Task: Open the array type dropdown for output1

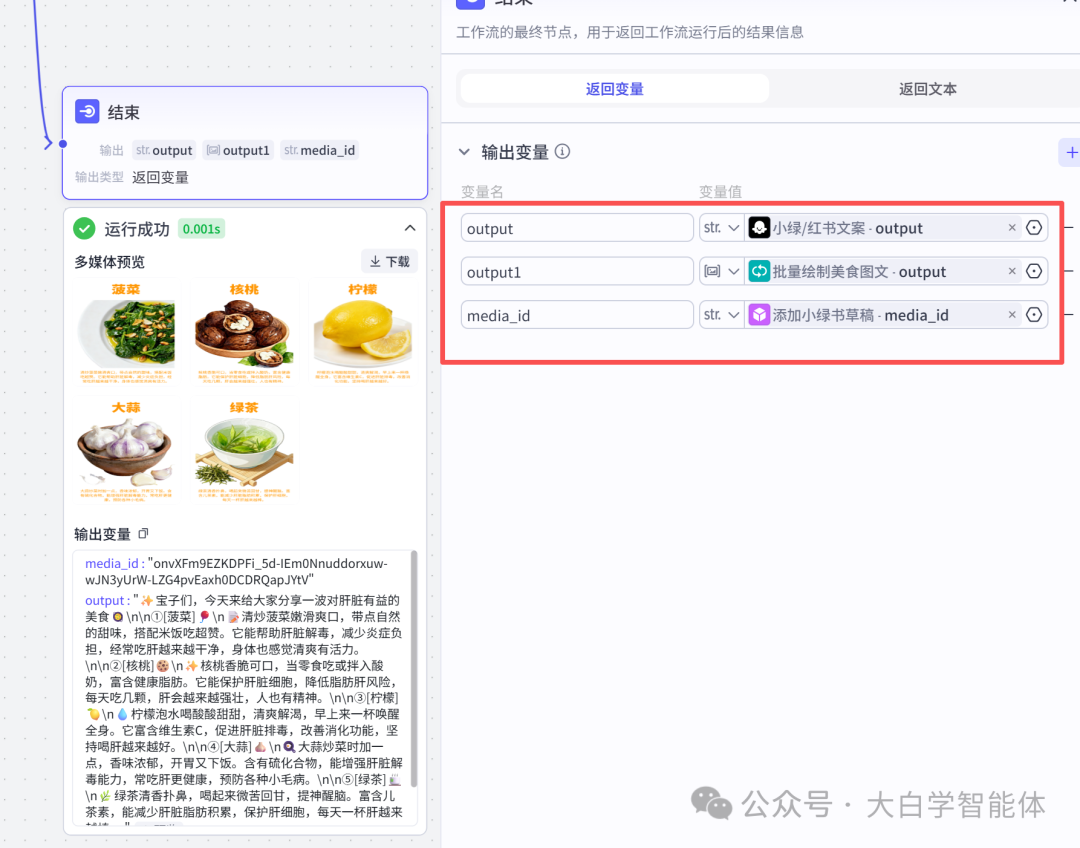Action: coord(721,271)
